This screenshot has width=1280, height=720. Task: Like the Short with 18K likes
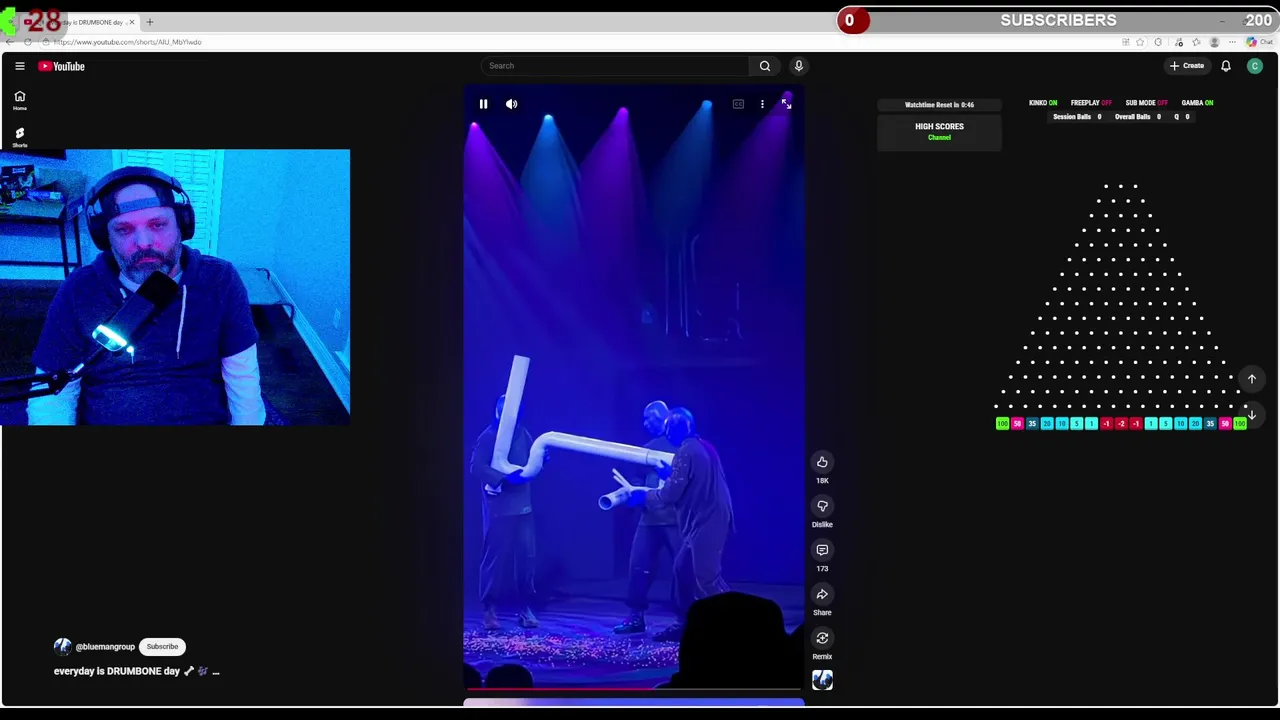point(822,462)
